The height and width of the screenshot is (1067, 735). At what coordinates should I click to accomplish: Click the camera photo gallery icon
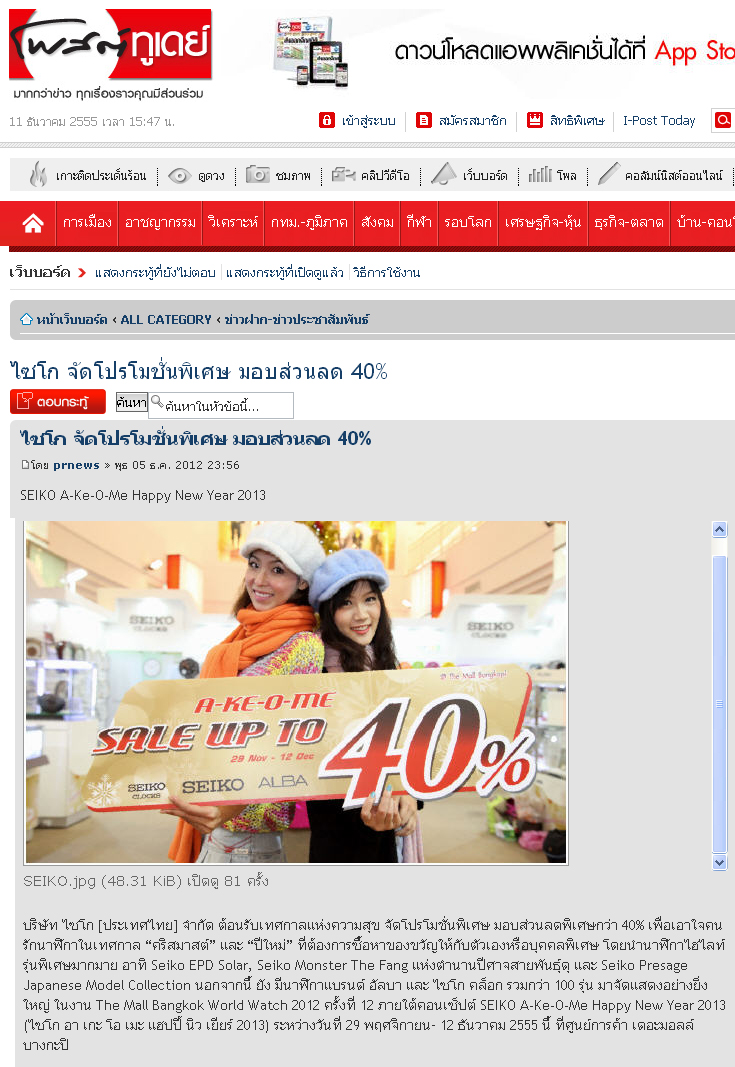point(257,175)
